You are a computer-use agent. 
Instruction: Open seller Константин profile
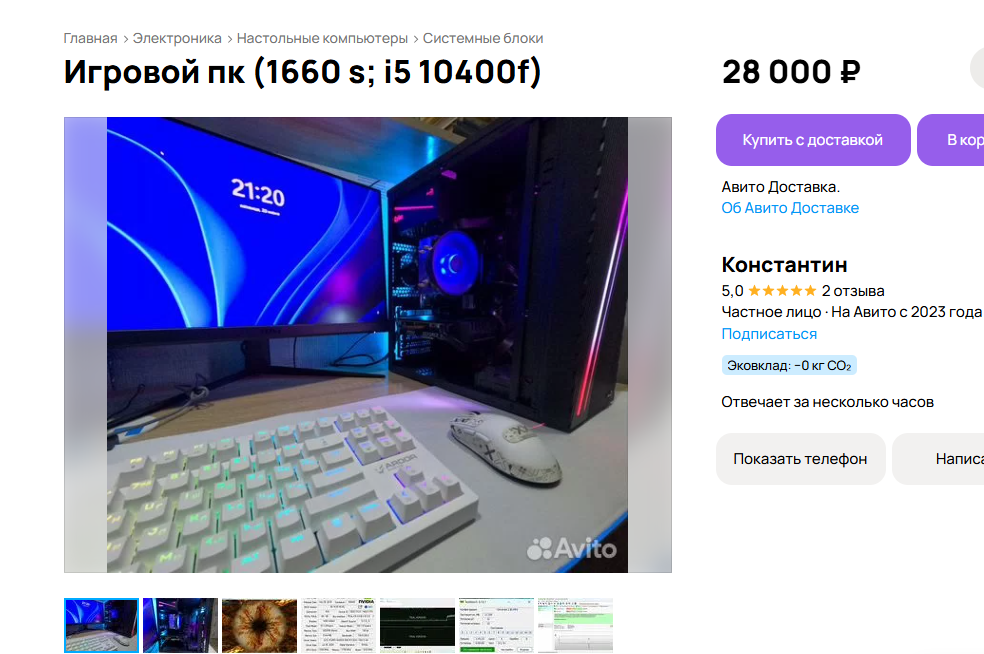point(784,265)
